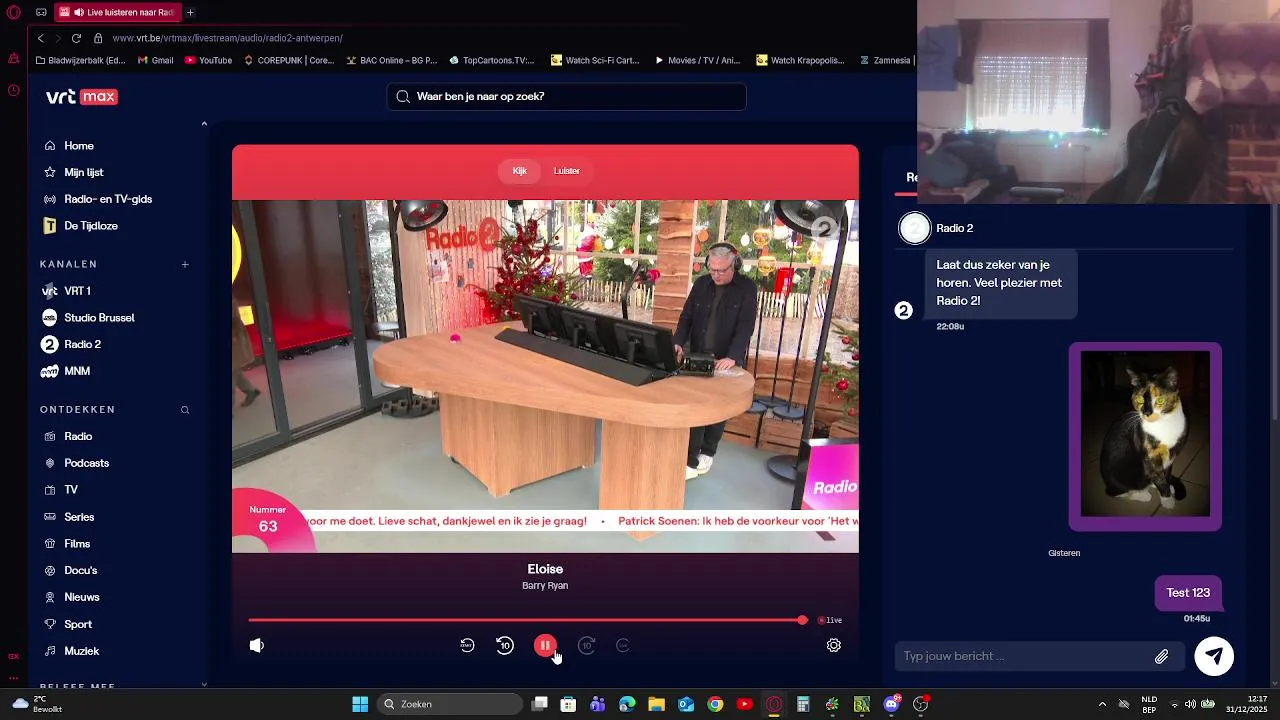Viewport: 1280px width, 720px height.
Task: Open Chrome from taskbar
Action: pyautogui.click(x=715, y=704)
